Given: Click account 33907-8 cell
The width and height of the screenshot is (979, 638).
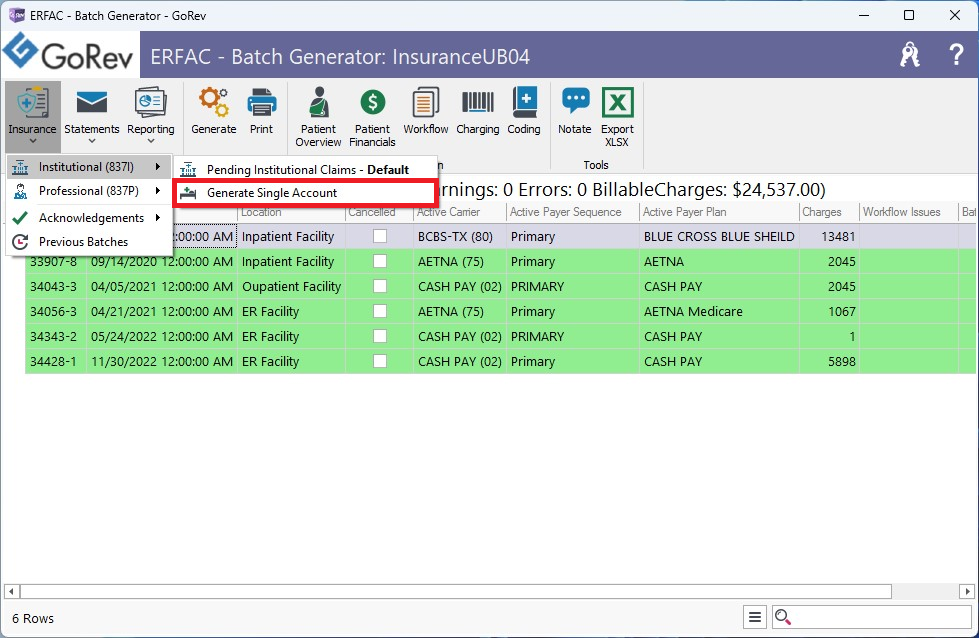Looking at the screenshot, I should pyautogui.click(x=54, y=261).
